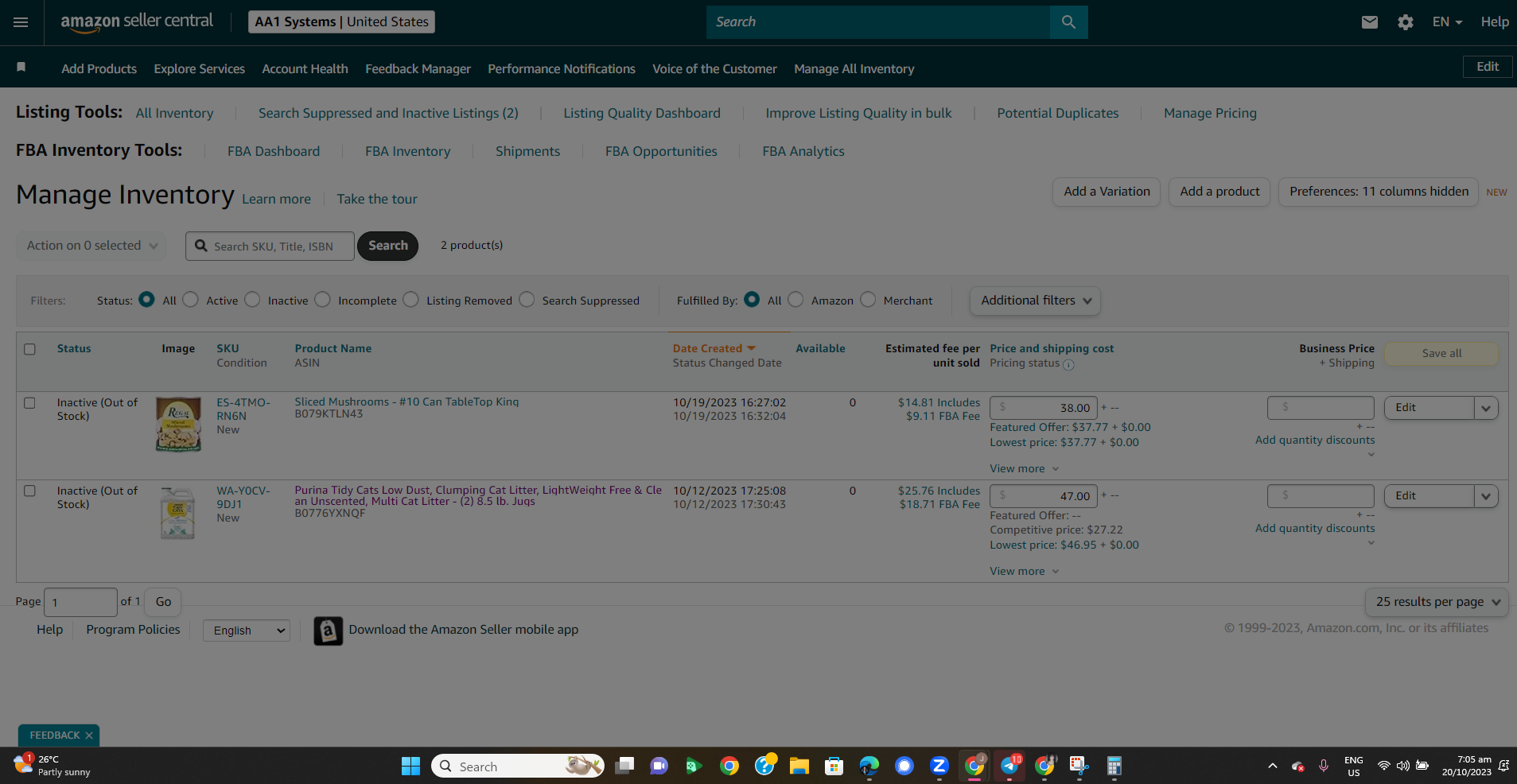1517x784 pixels.
Task: Click the microphone icon in system tray
Action: pos(1324,766)
